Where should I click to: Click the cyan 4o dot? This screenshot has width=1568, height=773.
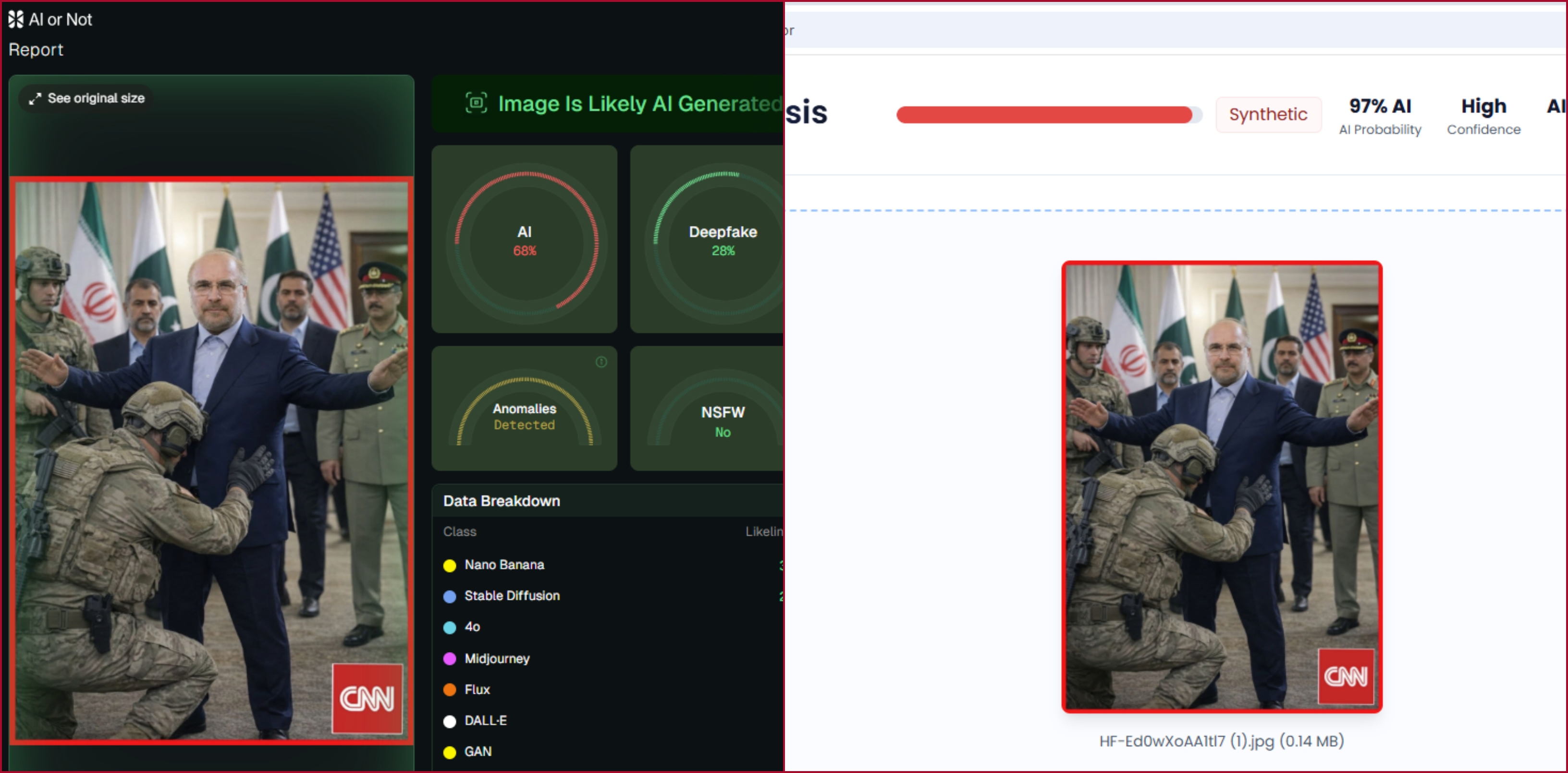coord(450,628)
